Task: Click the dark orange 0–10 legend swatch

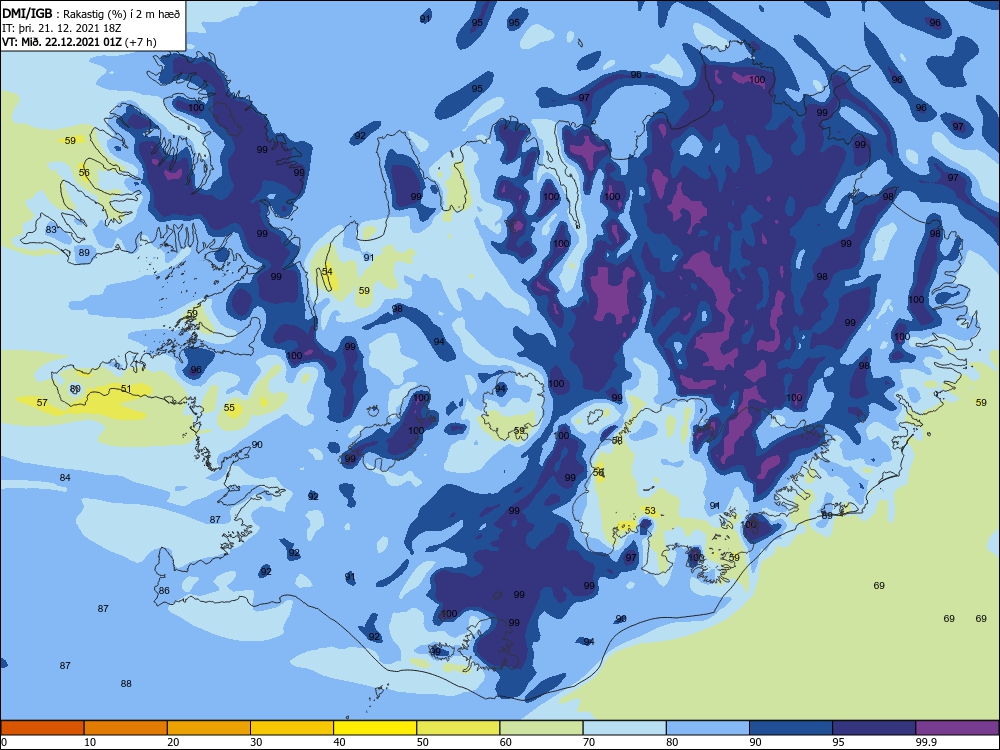Action: [x=42, y=728]
